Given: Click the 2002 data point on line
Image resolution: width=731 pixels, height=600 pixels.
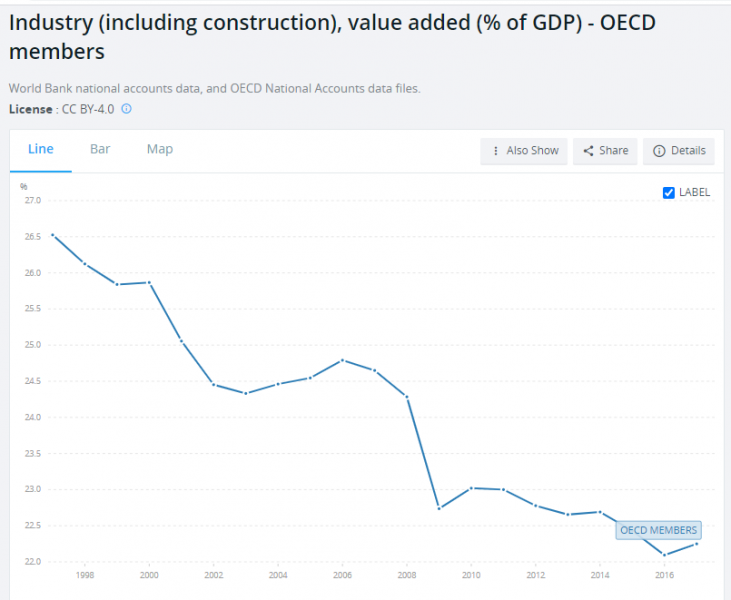Looking at the screenshot, I should coord(213,384).
